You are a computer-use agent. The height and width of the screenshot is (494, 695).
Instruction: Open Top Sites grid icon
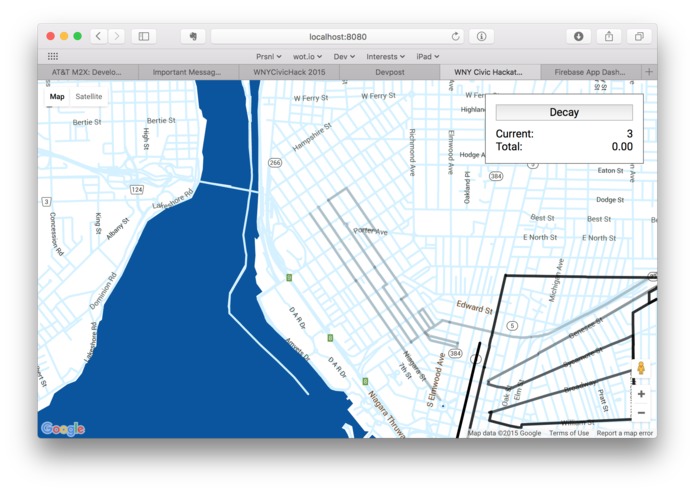point(53,56)
